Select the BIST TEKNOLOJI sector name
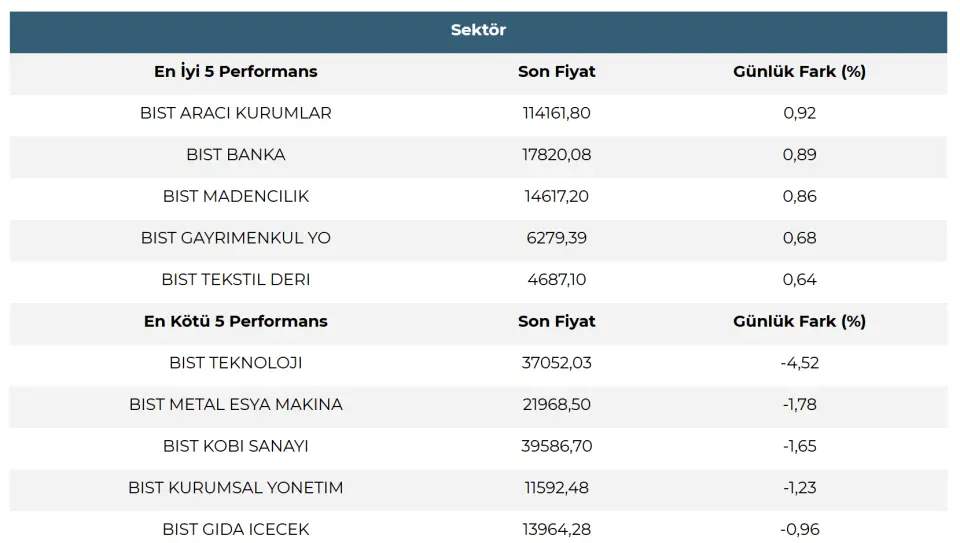The height and width of the screenshot is (543, 960). (x=235, y=363)
